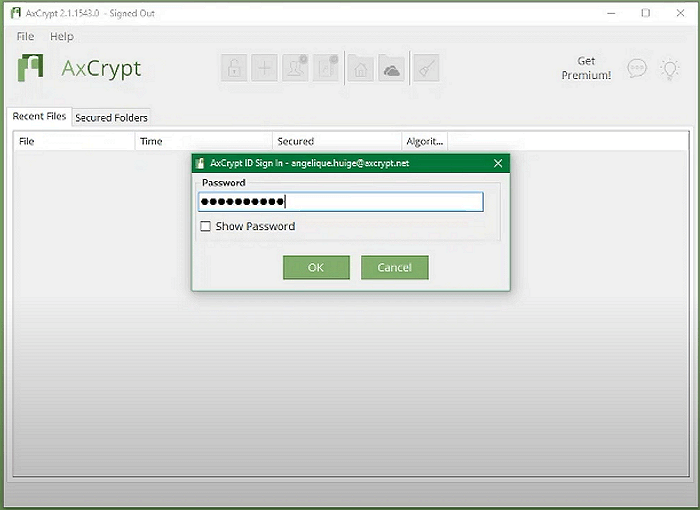Switch to the Secured Folders tab

pos(112,117)
